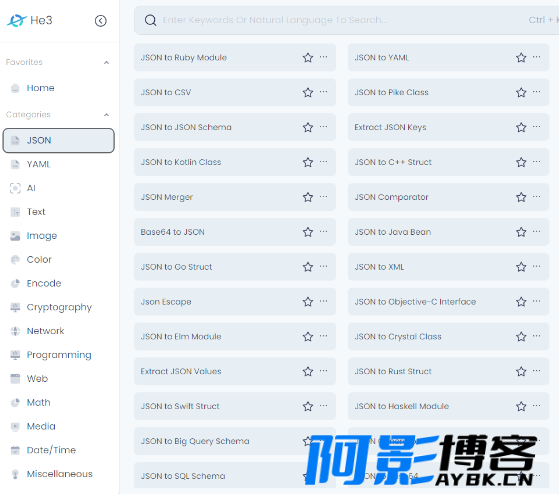Click the Network globe icon

(15, 331)
